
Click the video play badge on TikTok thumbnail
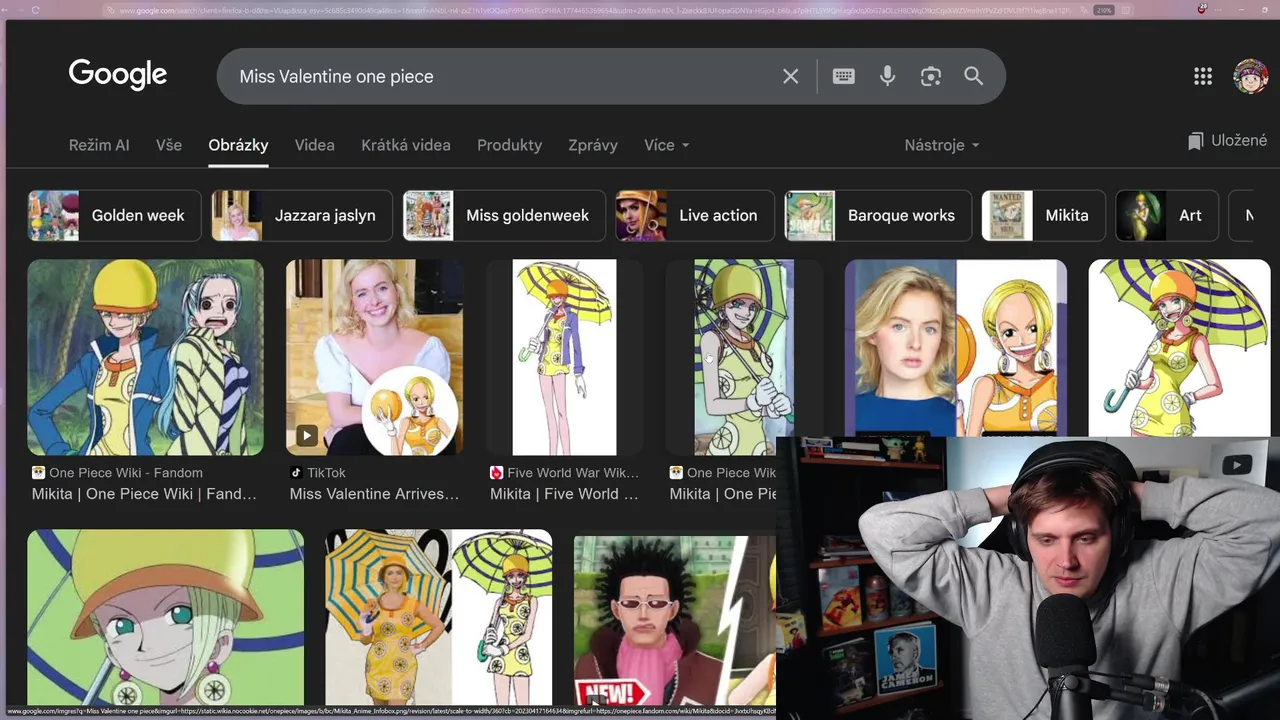point(307,436)
